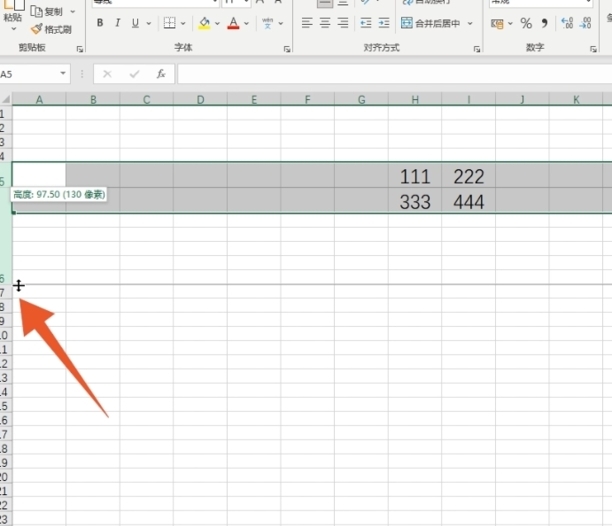Click the formula bar Cancel (X) icon
The image size is (612, 526).
coord(107,74)
